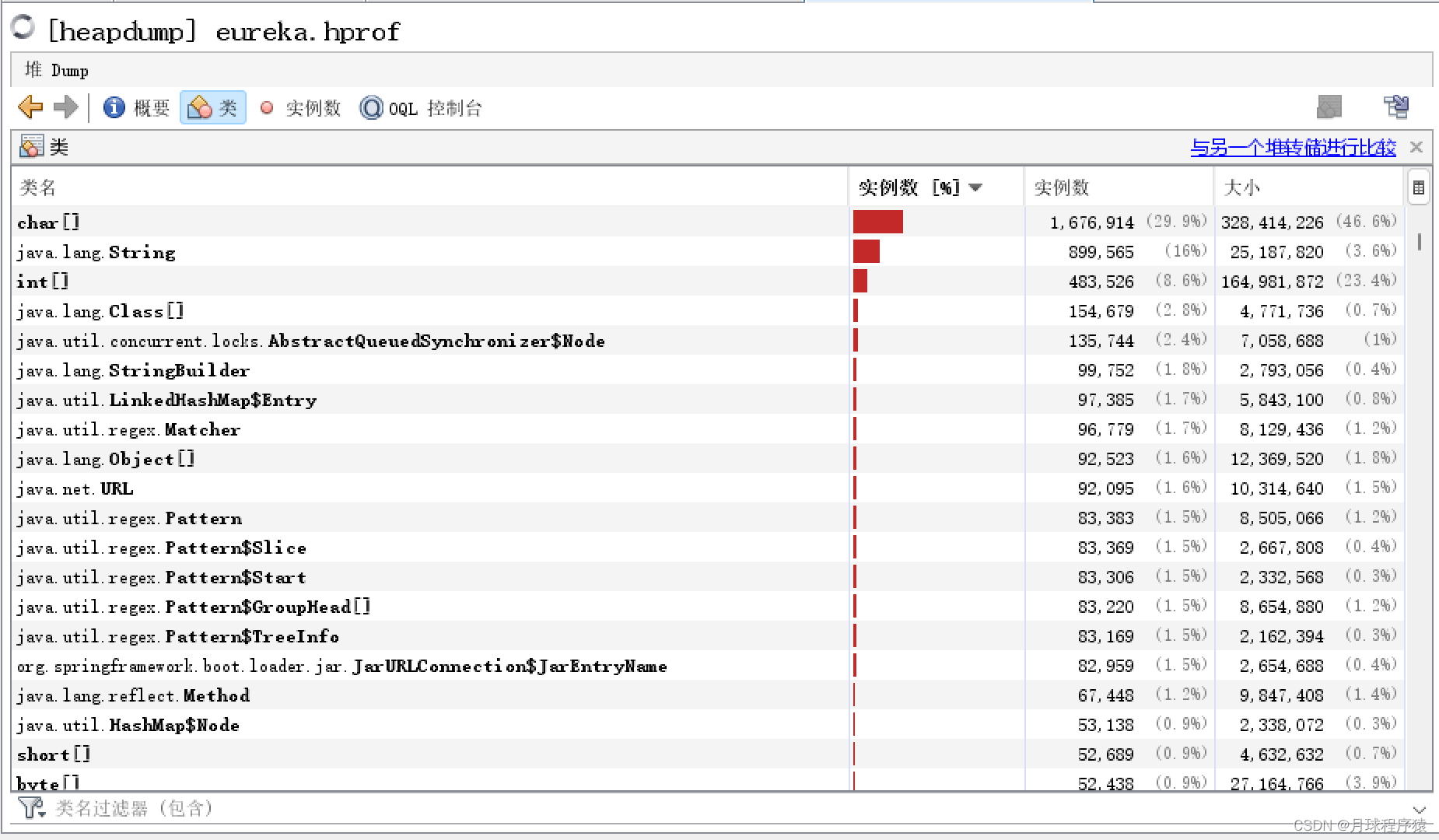
Task: Open the table column chooser icon
Action: pos(1419,187)
